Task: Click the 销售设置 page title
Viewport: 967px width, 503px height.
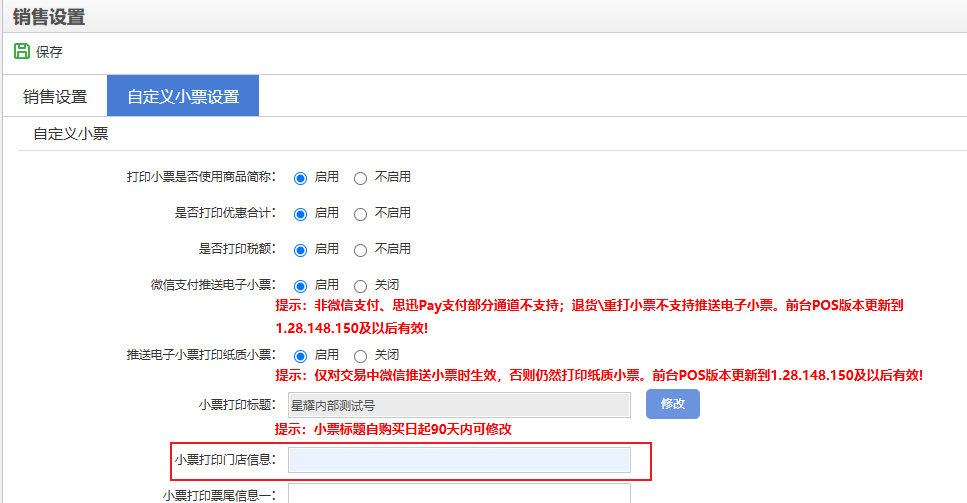Action: [49, 17]
